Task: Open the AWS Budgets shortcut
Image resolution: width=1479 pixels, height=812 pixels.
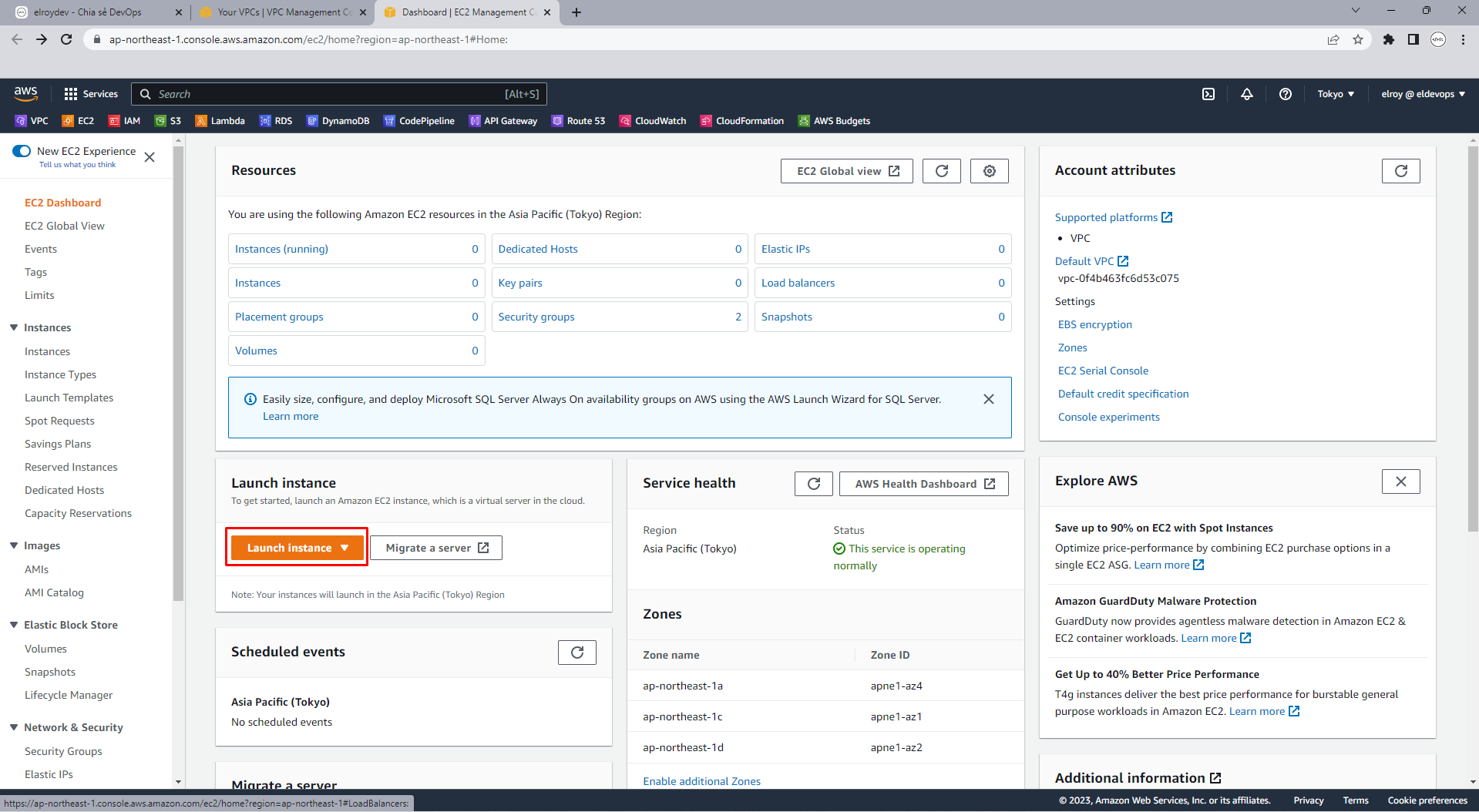Action: [x=834, y=121]
